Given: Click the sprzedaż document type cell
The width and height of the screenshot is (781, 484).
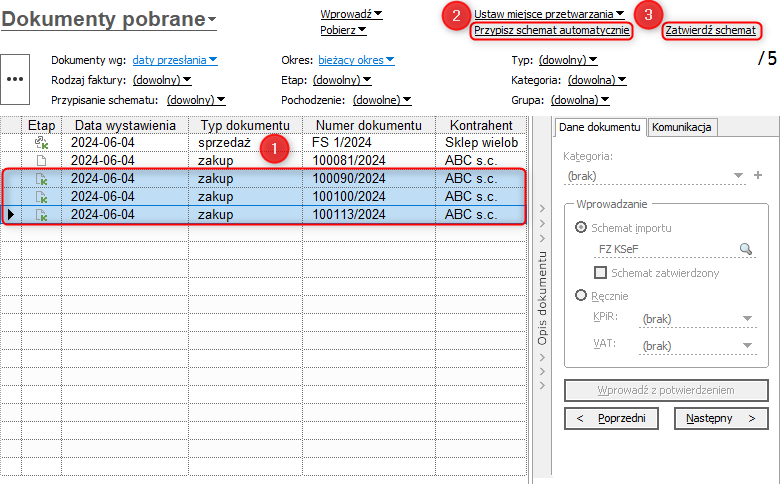Looking at the screenshot, I should click(245, 143).
